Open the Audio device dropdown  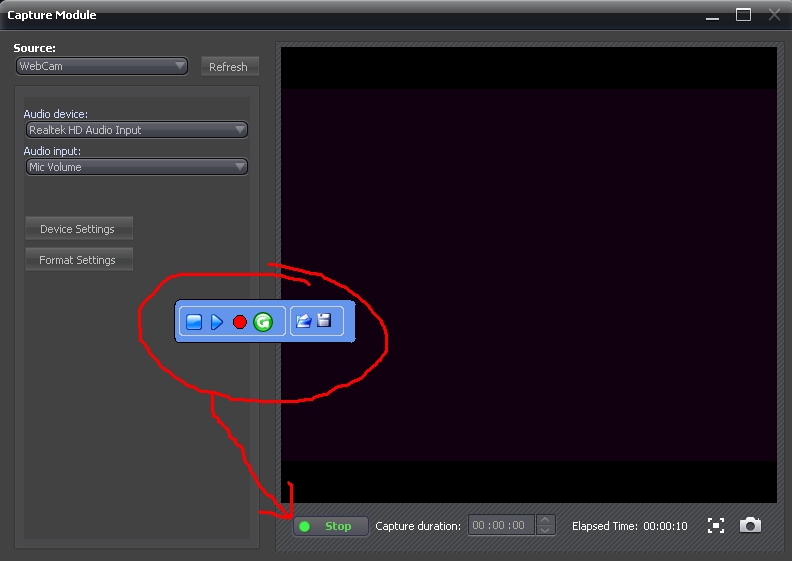coord(136,130)
